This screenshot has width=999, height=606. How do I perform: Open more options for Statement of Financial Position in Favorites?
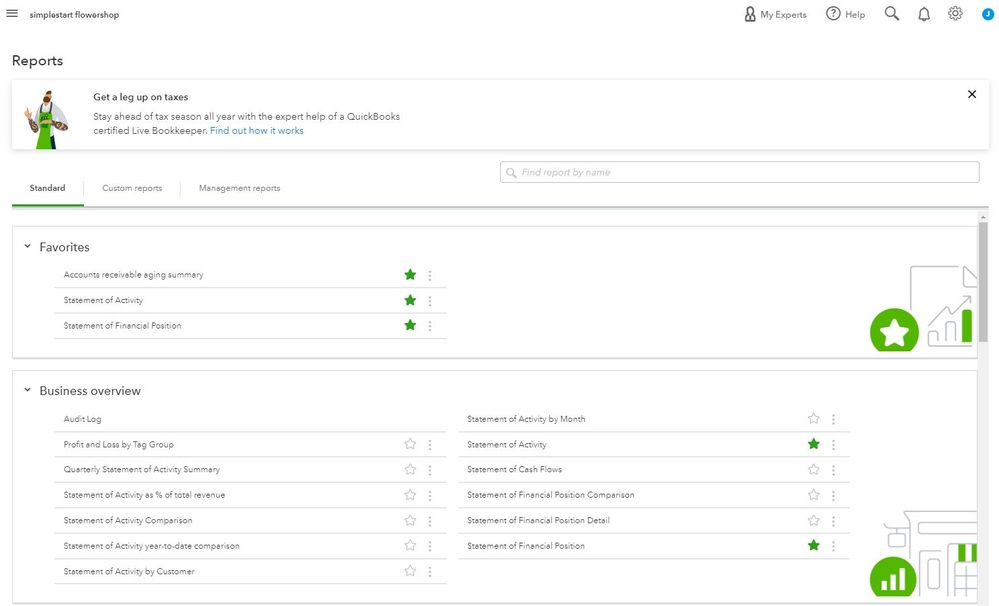click(430, 326)
